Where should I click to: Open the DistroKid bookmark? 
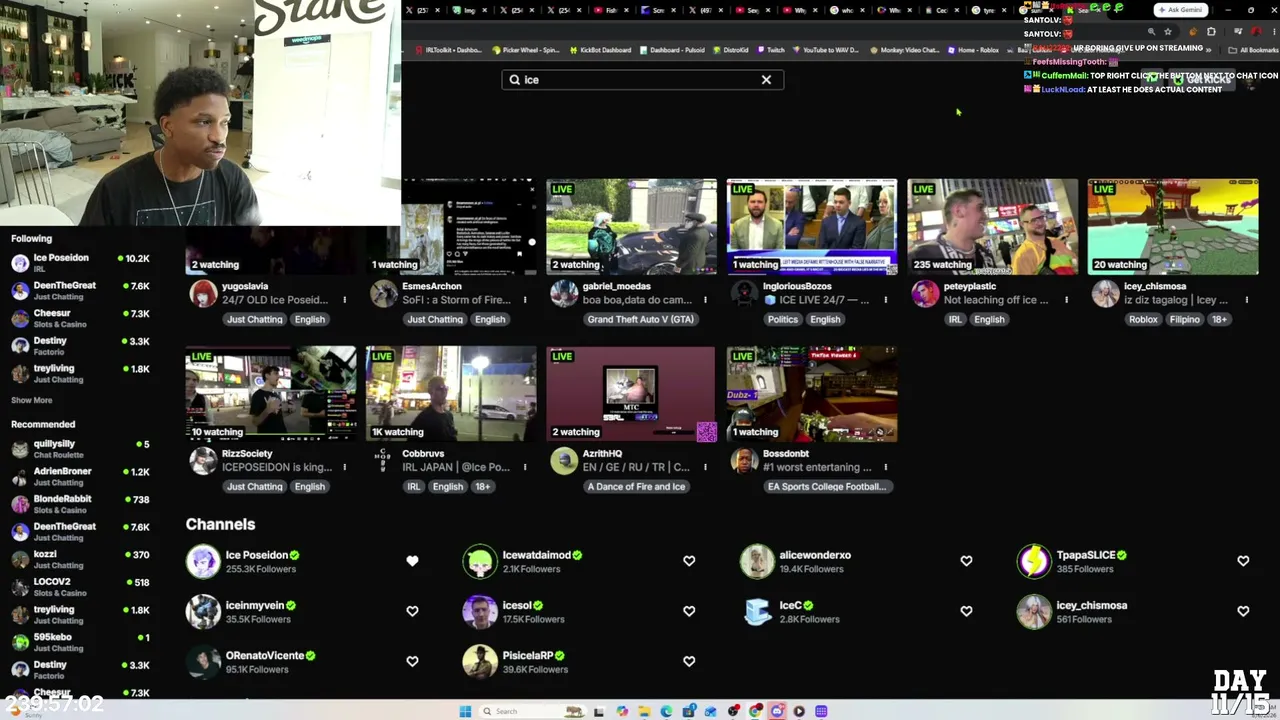730,50
